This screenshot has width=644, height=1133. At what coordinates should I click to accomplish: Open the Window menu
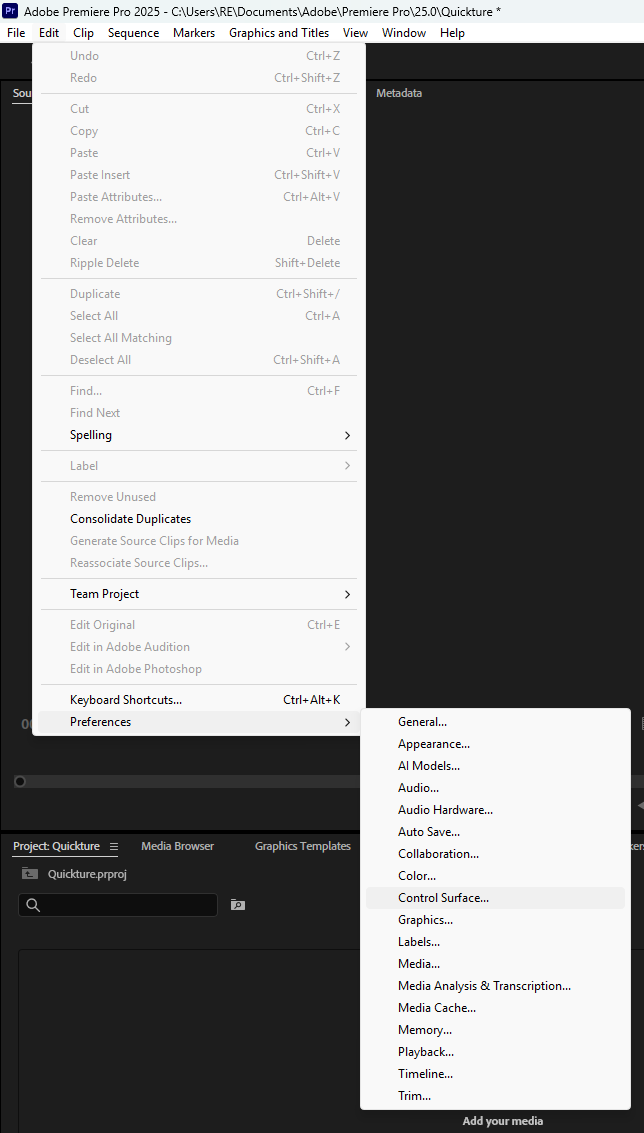tap(404, 33)
